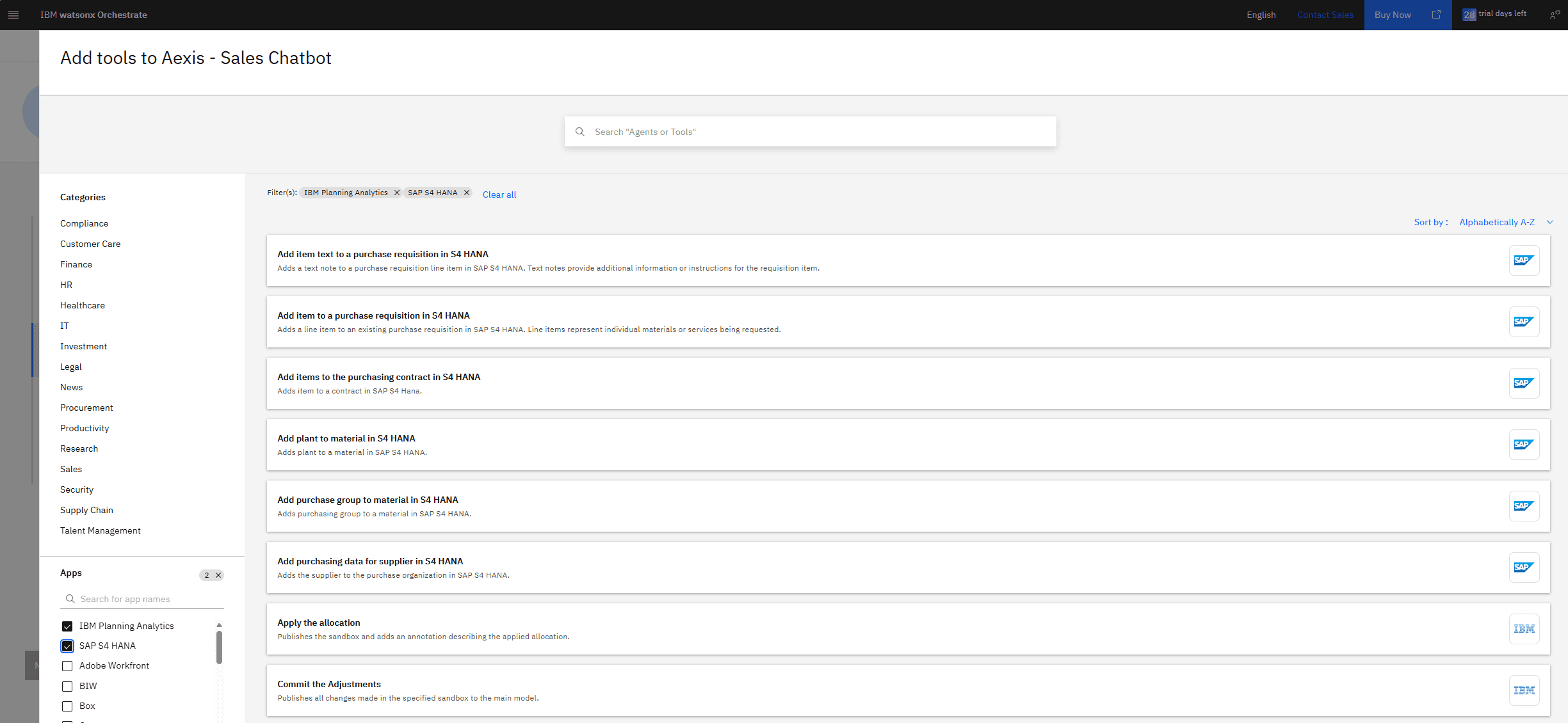Remove the IBM Planning Analytics filter tag
1568x723 pixels.
397,193
